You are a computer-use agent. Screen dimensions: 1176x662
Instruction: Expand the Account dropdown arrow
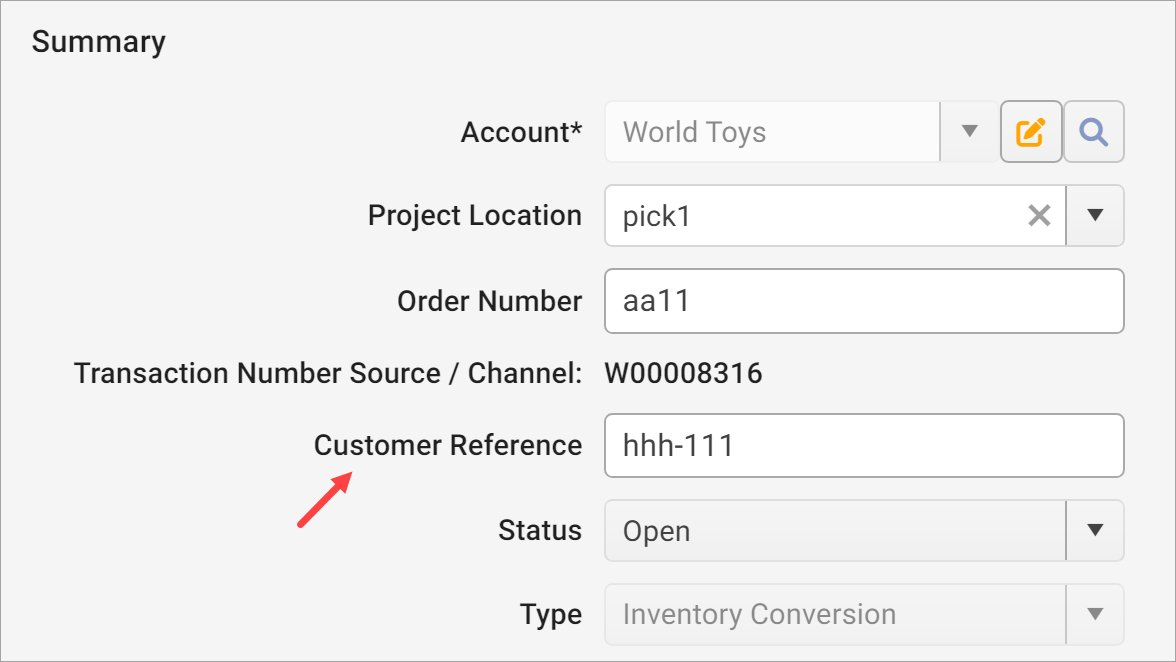pyautogui.click(x=968, y=131)
